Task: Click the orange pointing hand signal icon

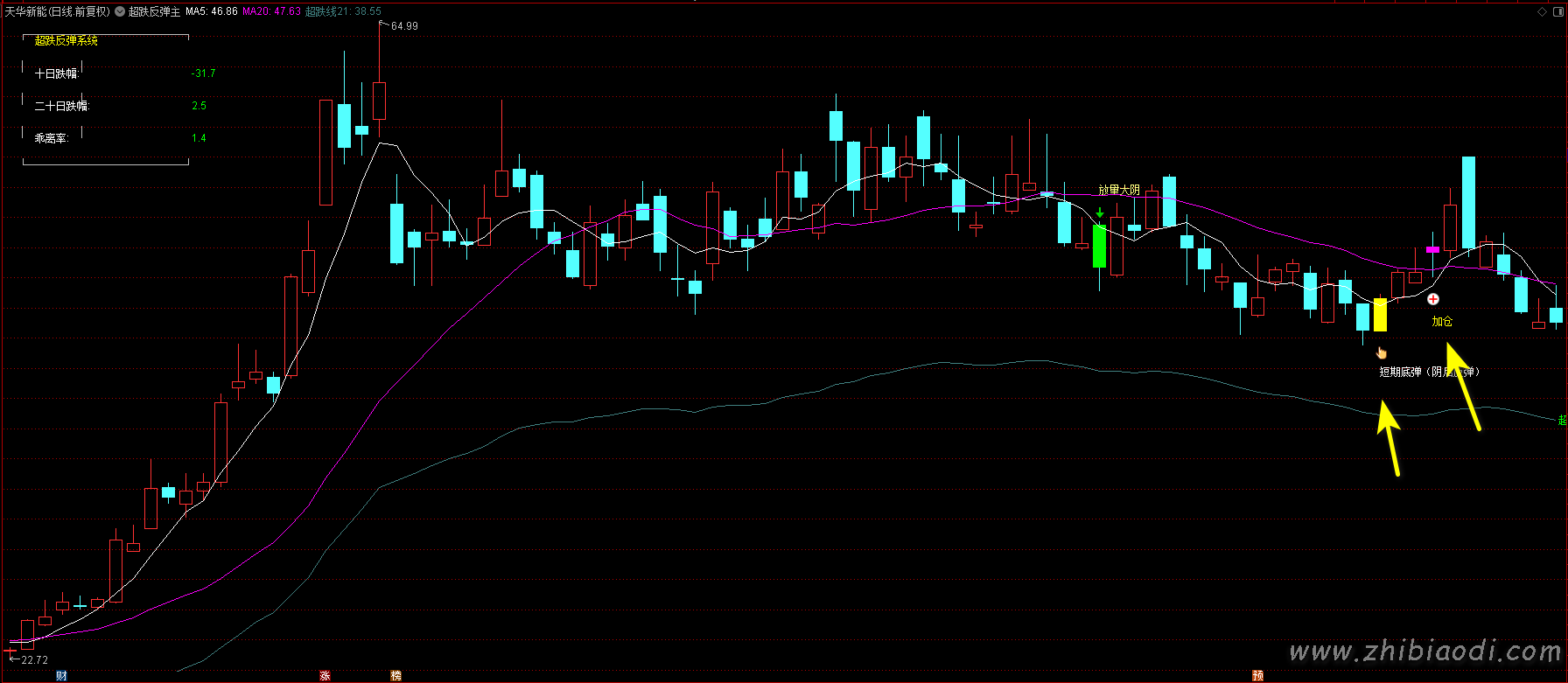Action: 1382,352
